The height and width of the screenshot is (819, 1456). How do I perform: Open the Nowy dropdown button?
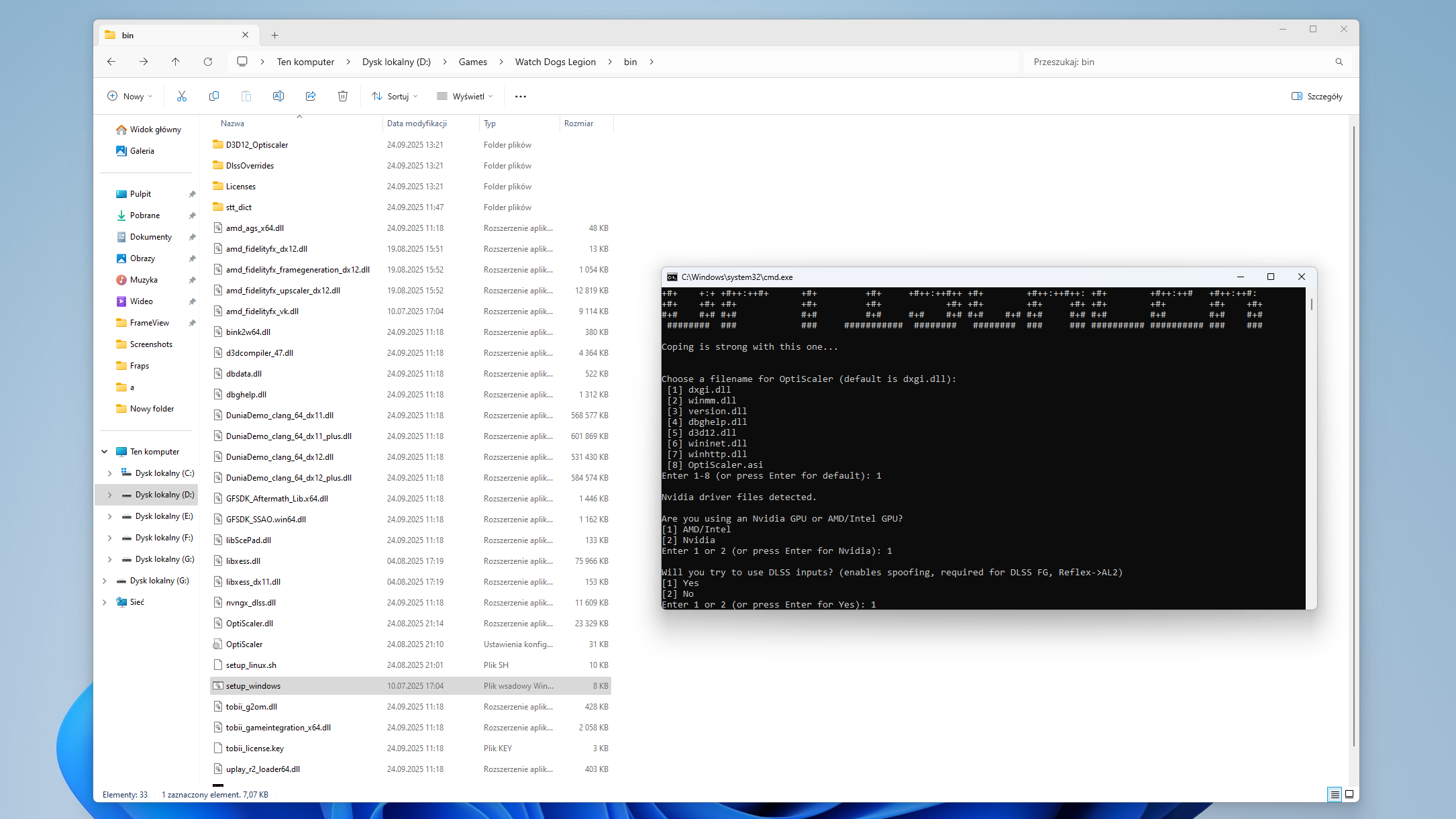click(130, 97)
